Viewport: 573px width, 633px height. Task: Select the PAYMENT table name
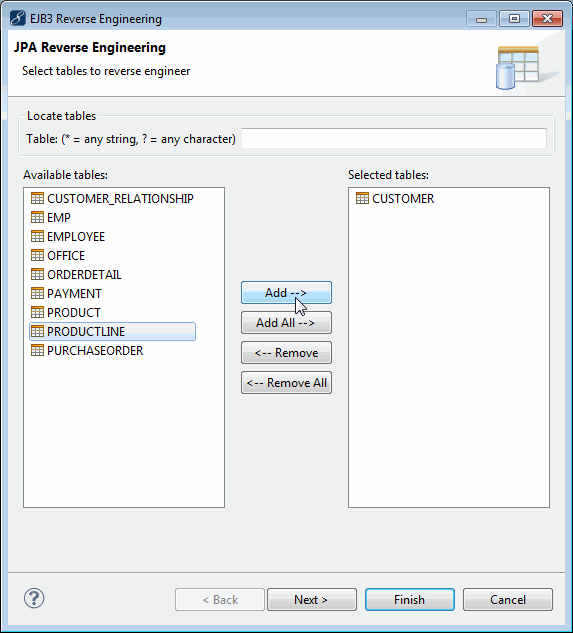point(74,293)
